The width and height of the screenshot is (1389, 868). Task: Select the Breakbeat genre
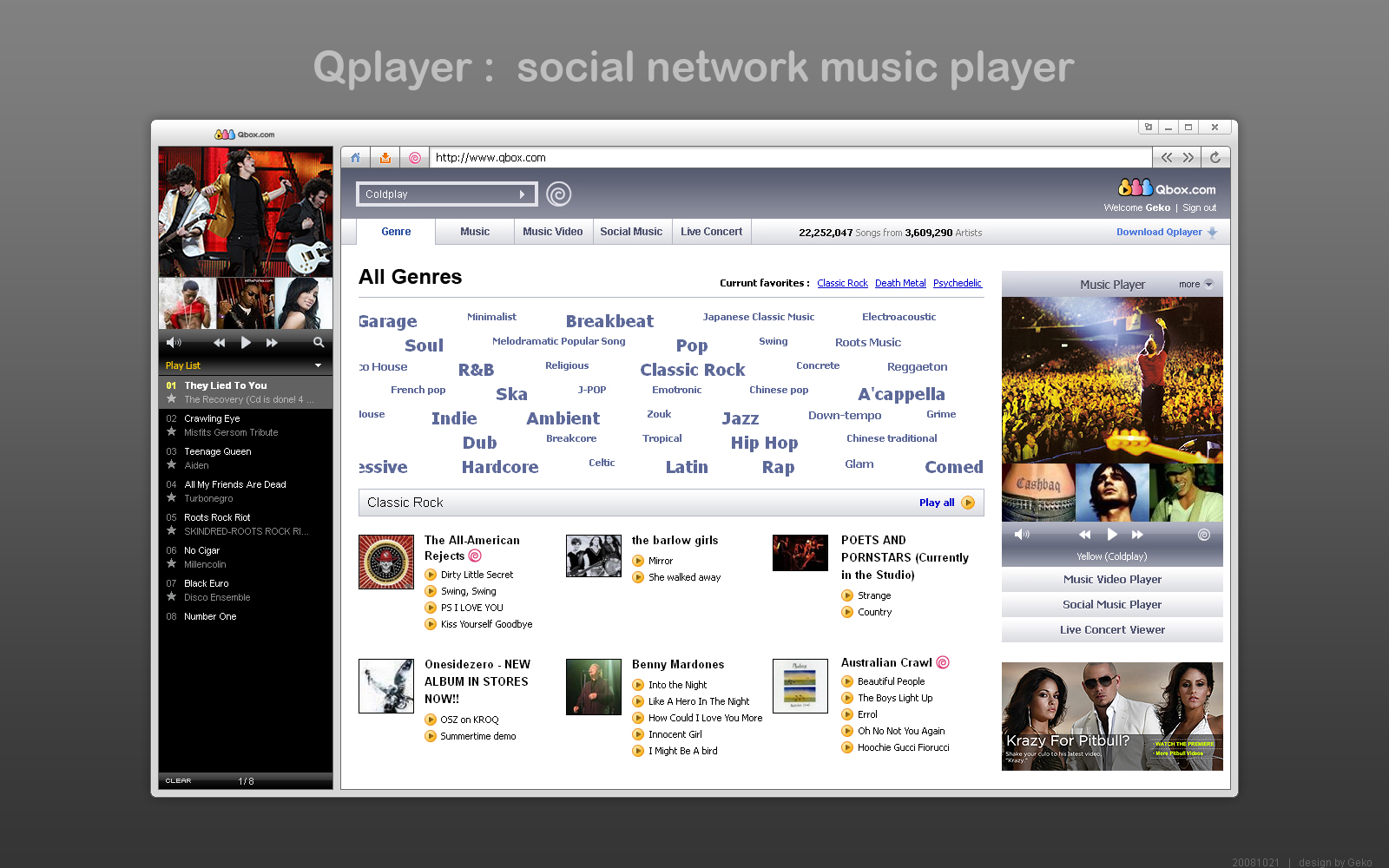609,321
